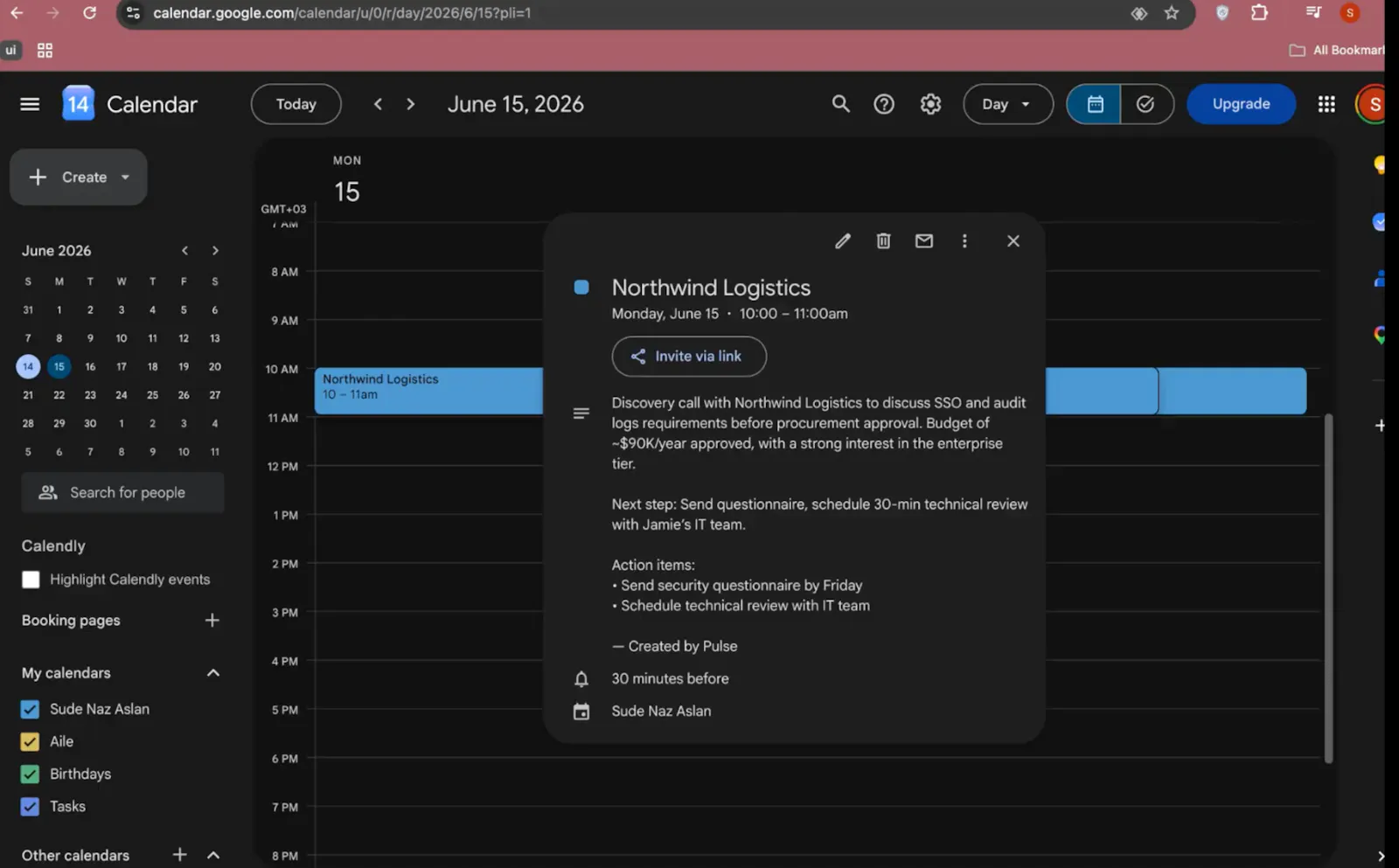Show next month in mini calendar
This screenshot has height=868, width=1399.
pos(215,251)
